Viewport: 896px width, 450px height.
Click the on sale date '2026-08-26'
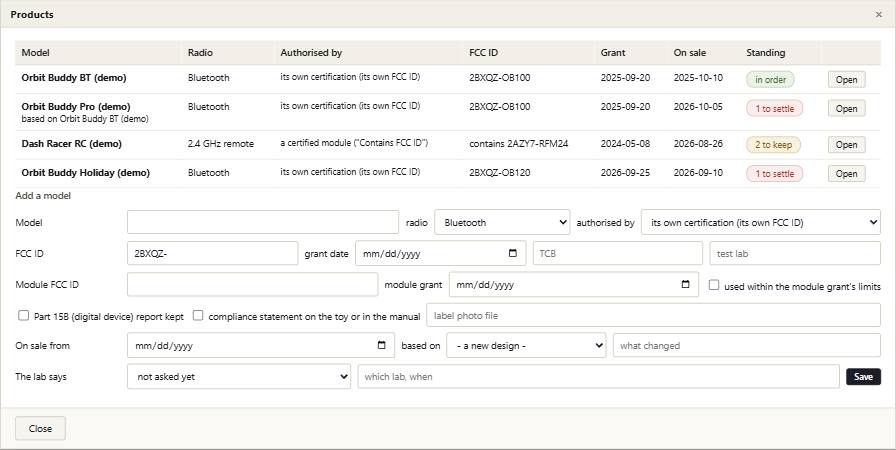click(698, 143)
